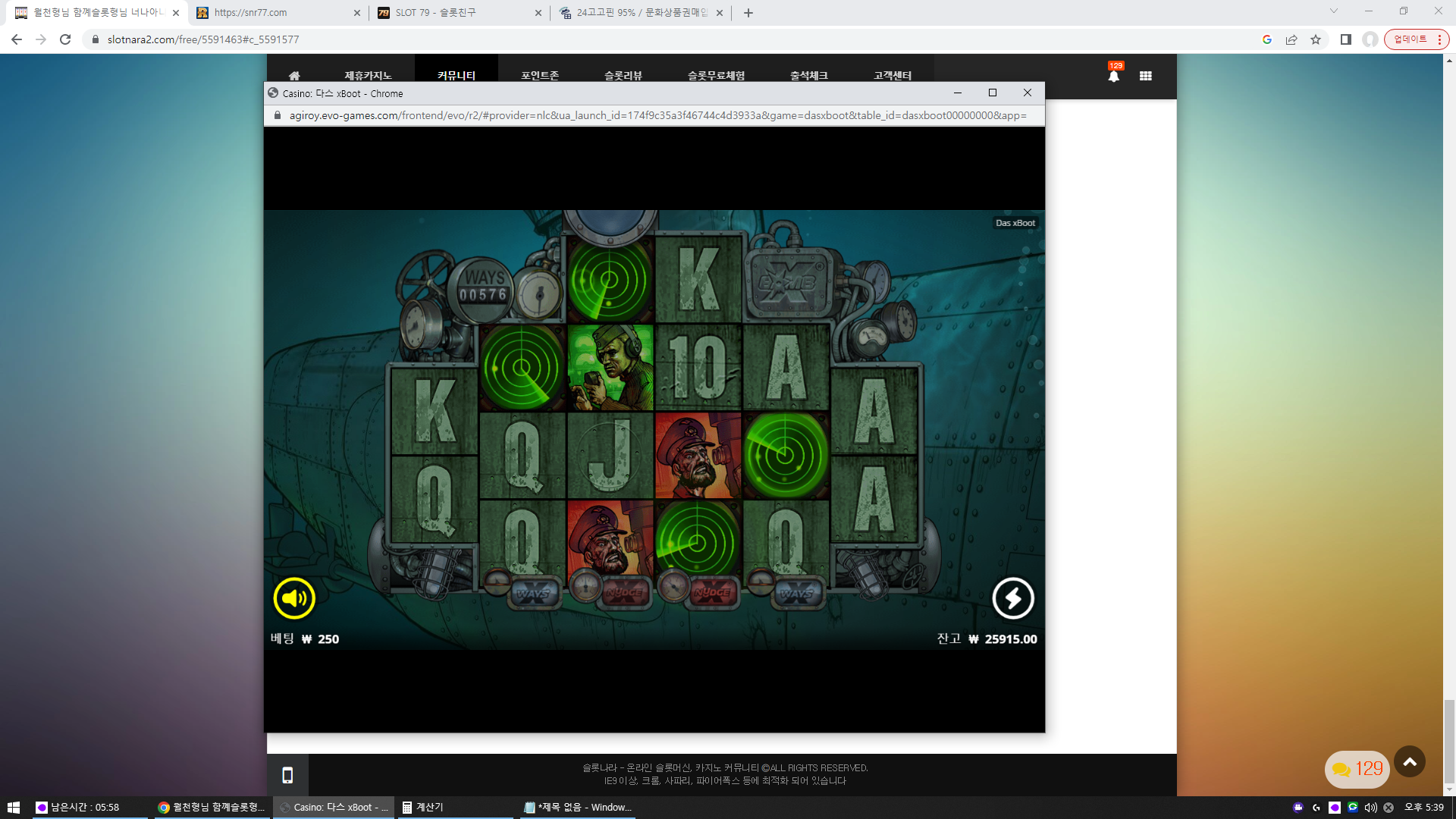Close the Casino 다스 xBoot popup window
This screenshot has width=1456, height=819.
(1028, 93)
